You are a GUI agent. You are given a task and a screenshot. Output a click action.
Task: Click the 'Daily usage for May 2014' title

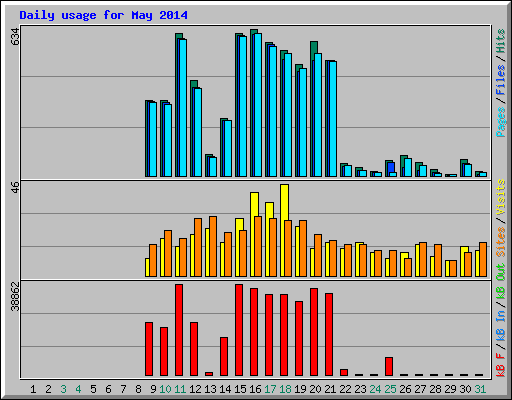click(103, 15)
